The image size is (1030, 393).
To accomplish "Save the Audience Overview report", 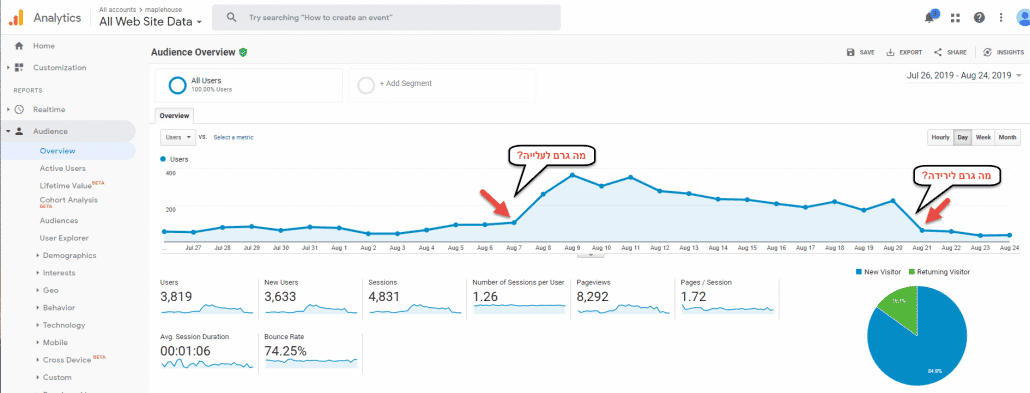I will (x=861, y=53).
